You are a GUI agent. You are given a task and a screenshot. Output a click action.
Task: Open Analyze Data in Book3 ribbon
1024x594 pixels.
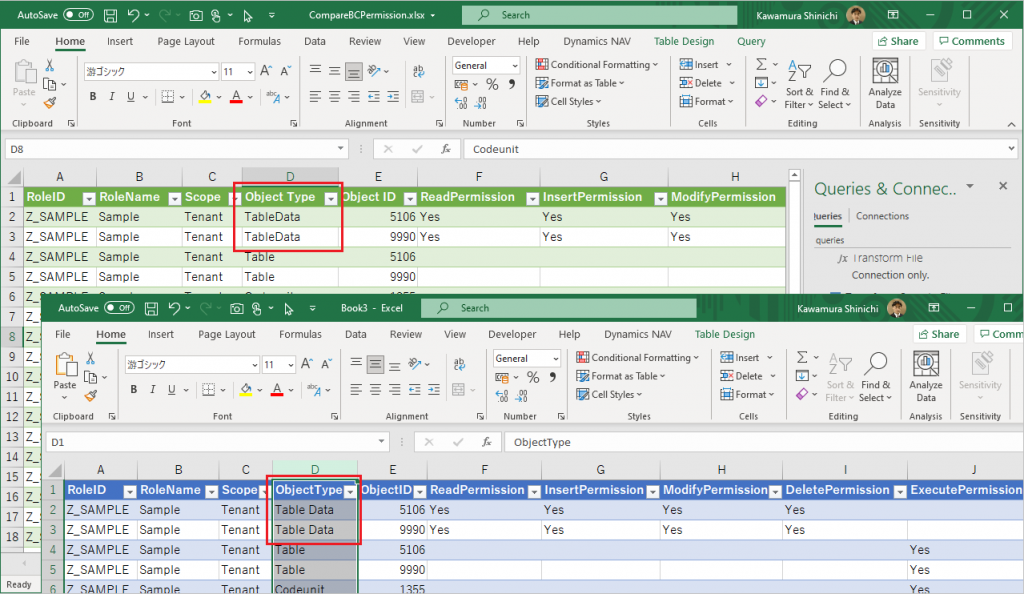click(x=925, y=377)
